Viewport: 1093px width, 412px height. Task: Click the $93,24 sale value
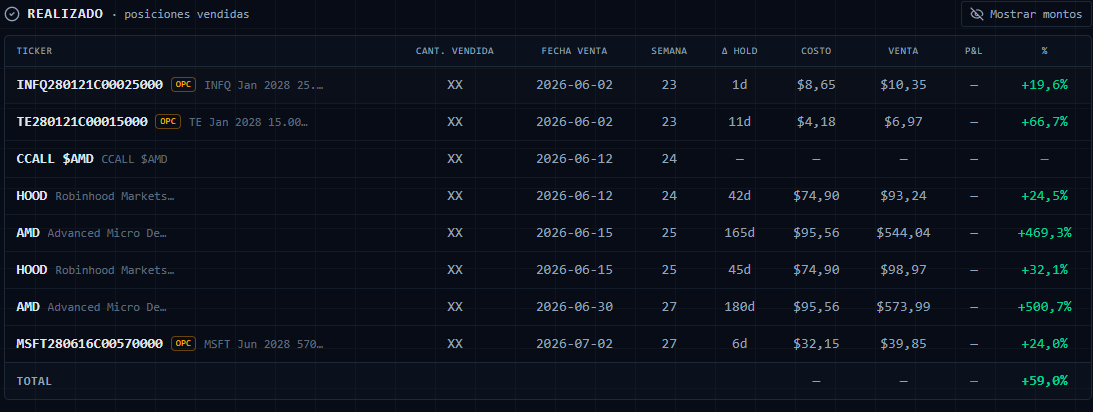(x=903, y=196)
